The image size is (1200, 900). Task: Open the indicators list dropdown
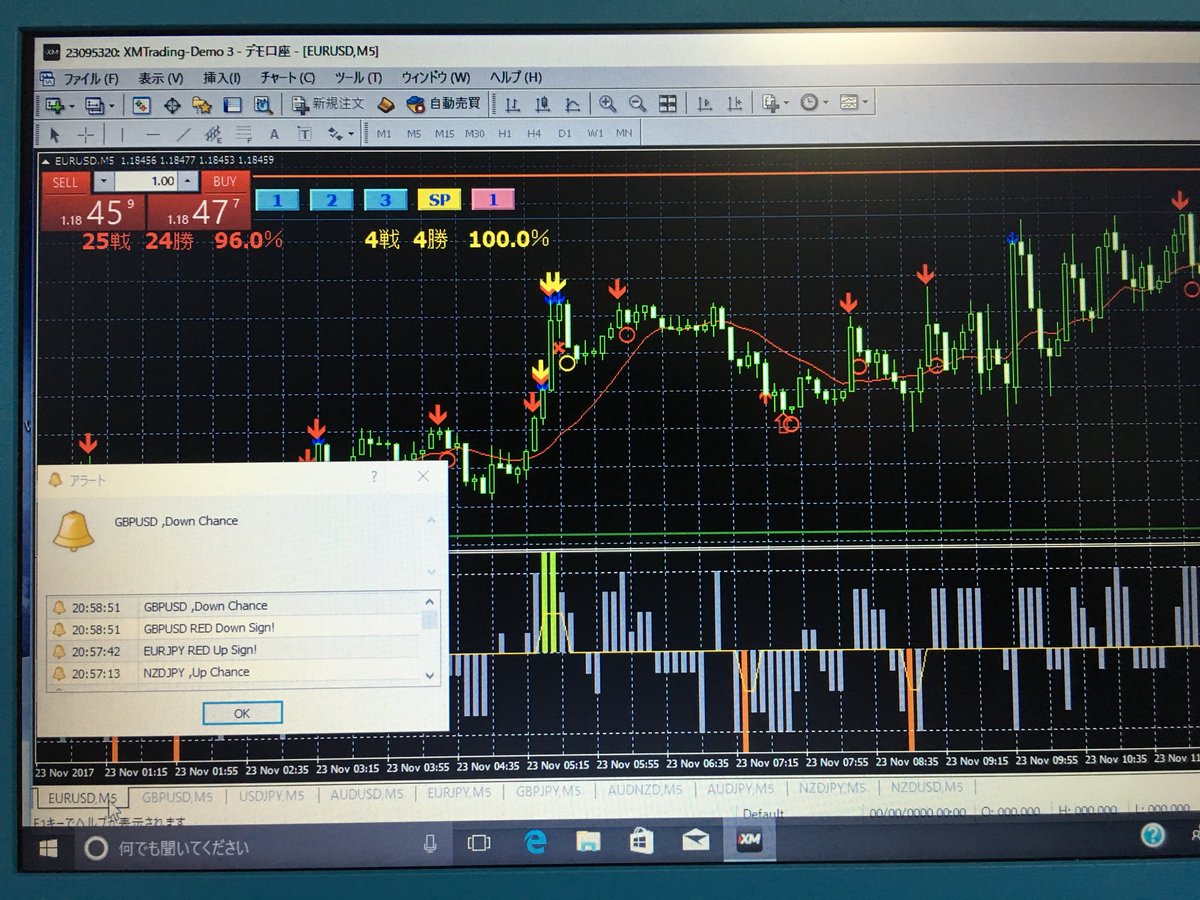point(774,103)
